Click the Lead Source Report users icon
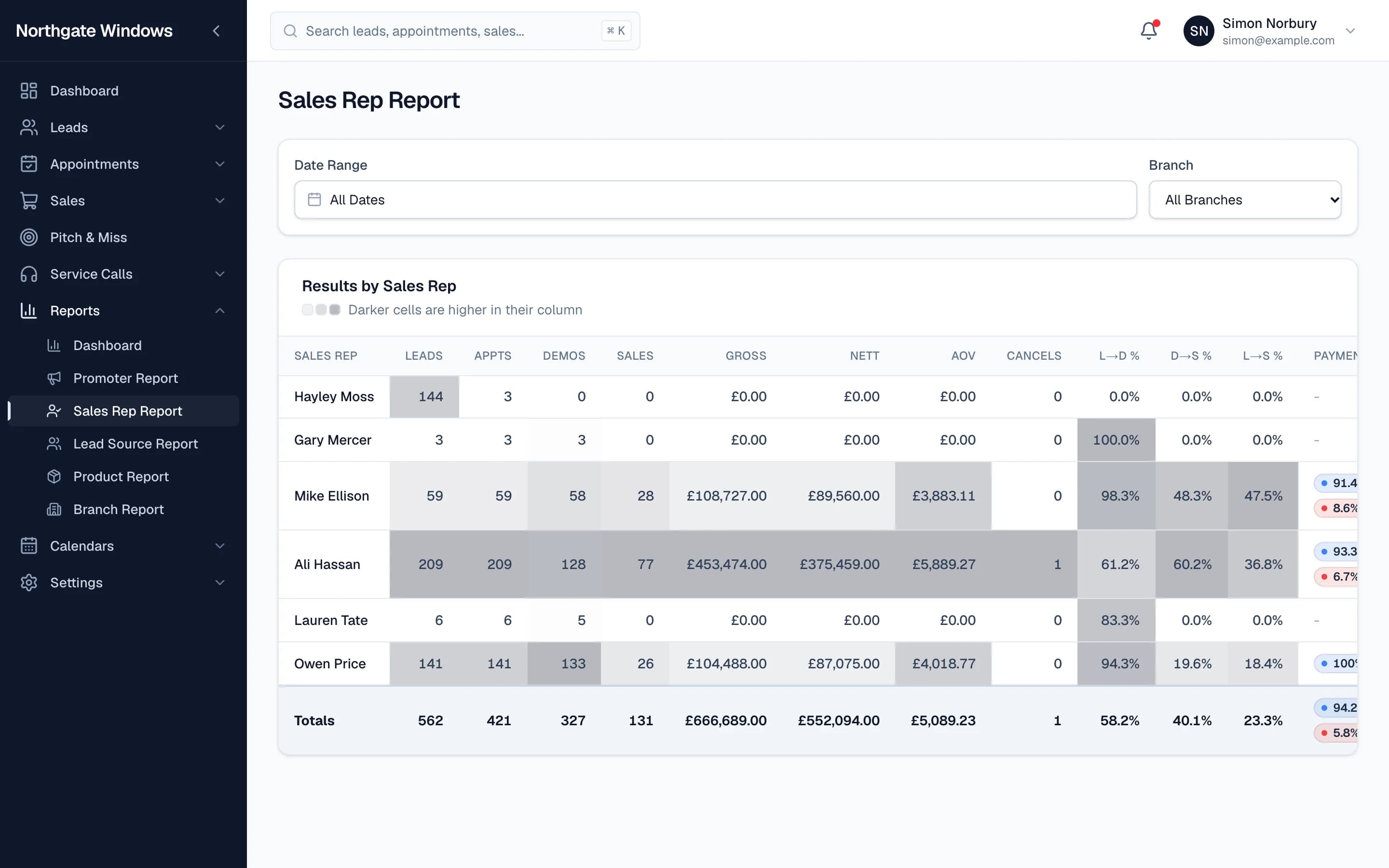Screen dimensions: 1389x868 [54, 444]
